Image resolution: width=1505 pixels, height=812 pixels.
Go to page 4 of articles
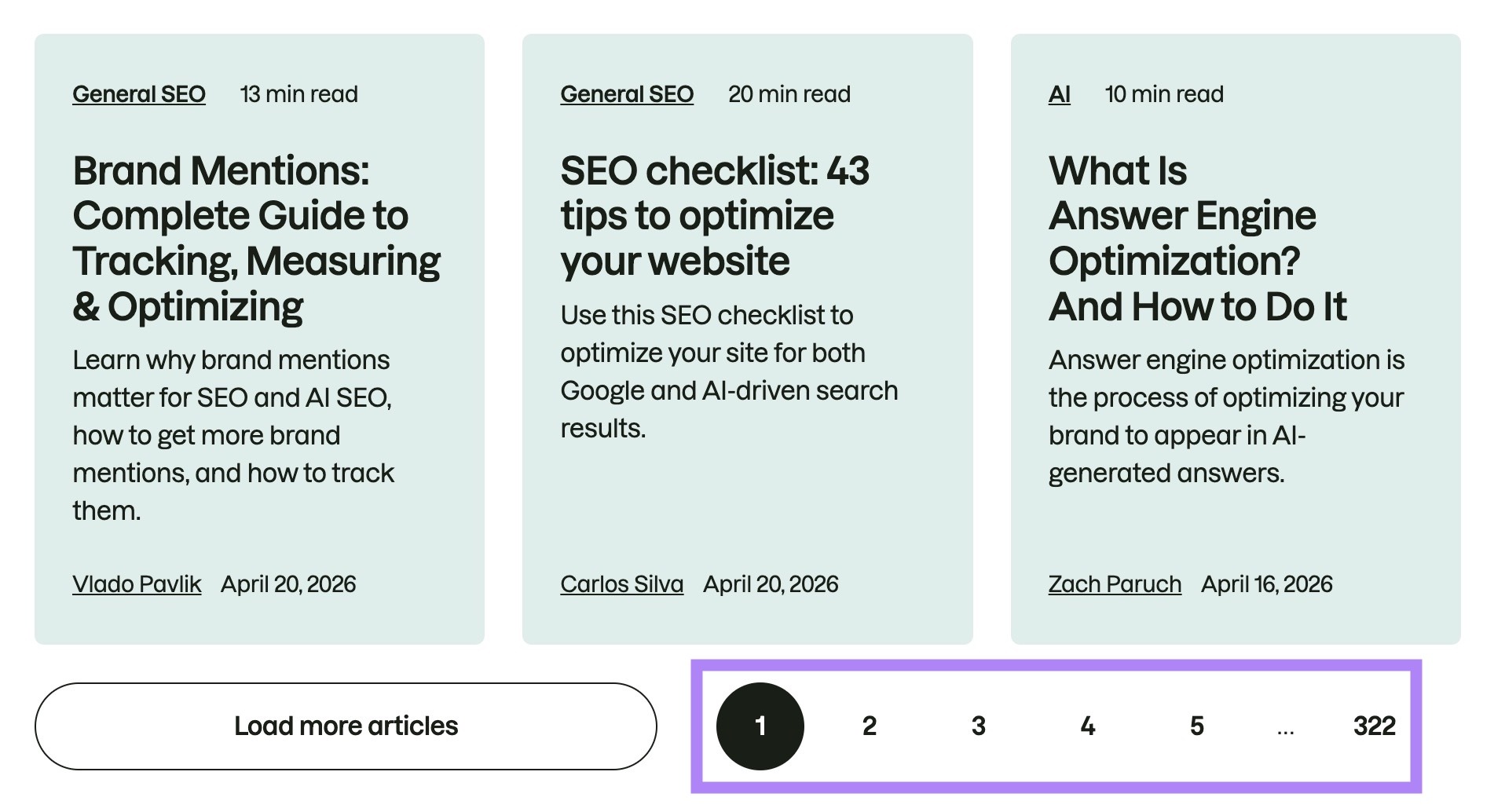click(x=1087, y=726)
